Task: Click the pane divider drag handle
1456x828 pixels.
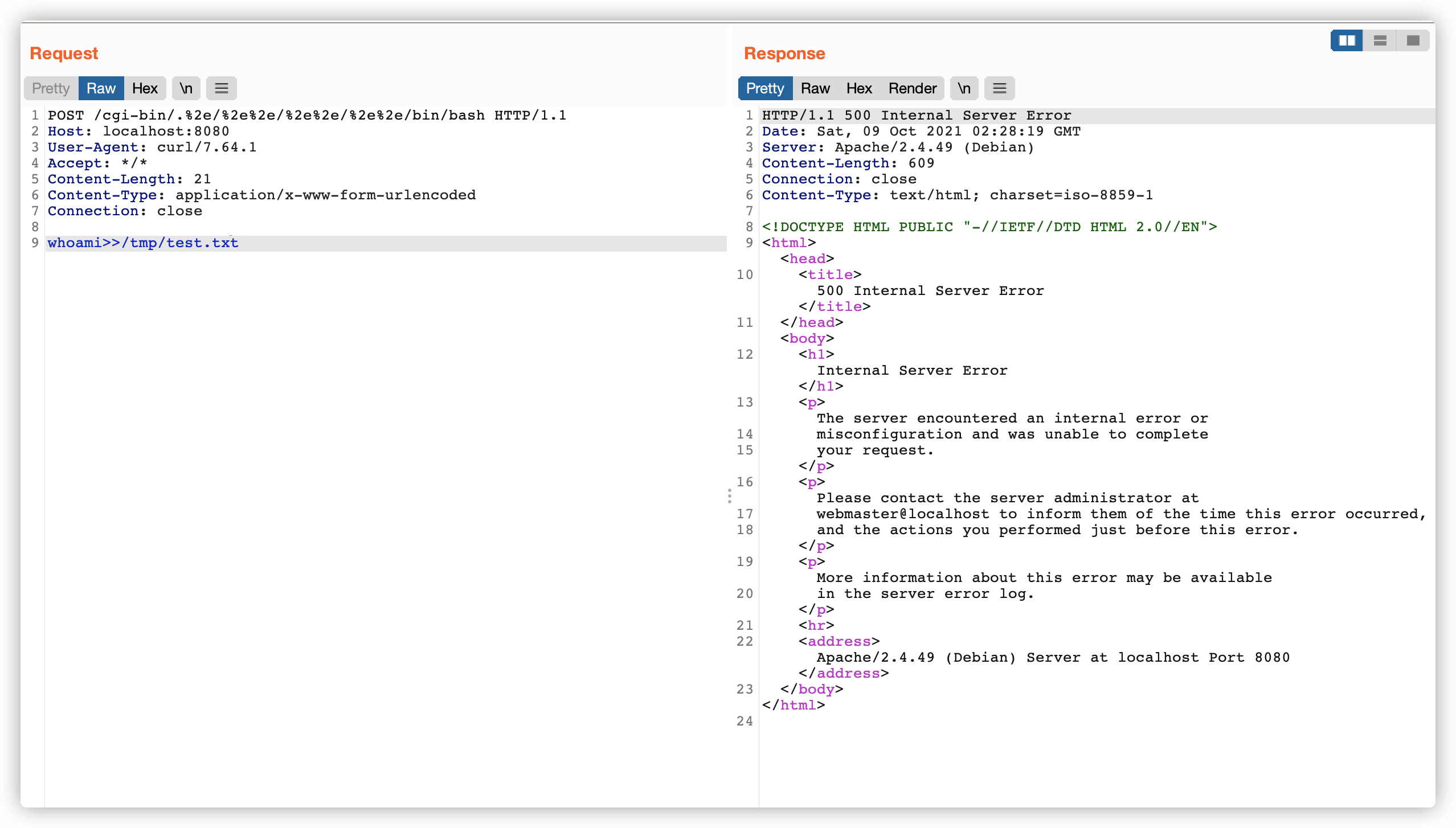Action: (x=729, y=496)
